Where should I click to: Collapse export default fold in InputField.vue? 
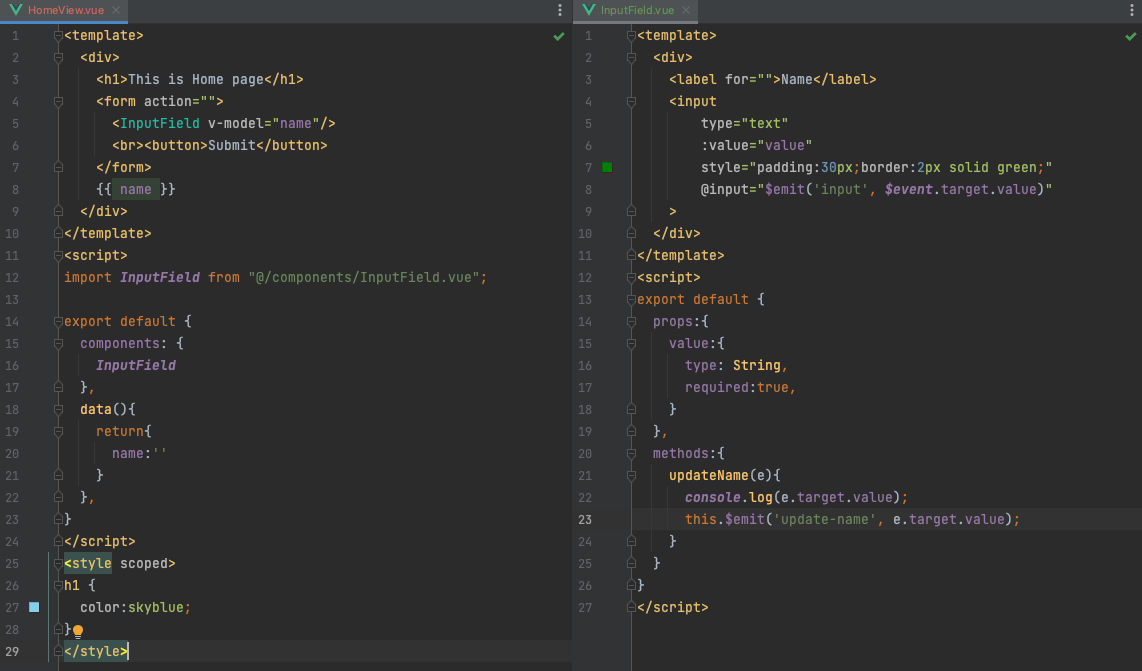click(631, 299)
